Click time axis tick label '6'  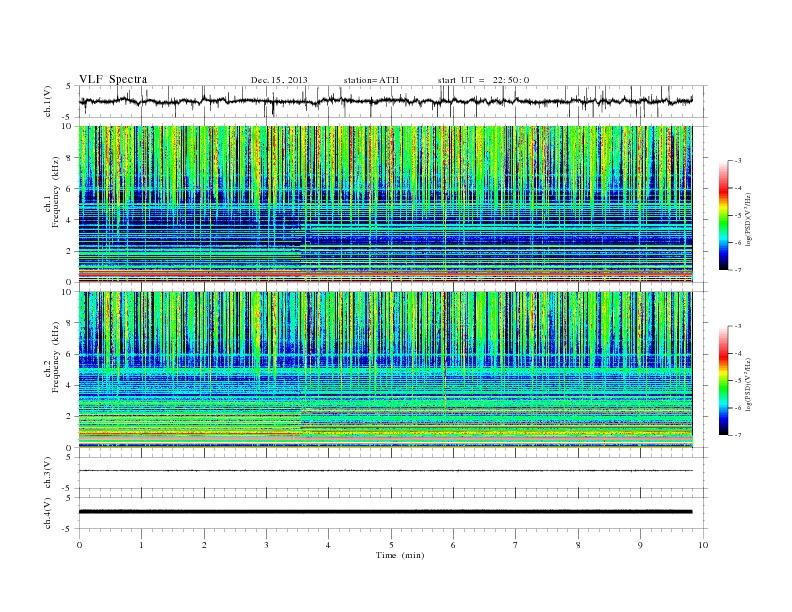pyautogui.click(x=454, y=545)
